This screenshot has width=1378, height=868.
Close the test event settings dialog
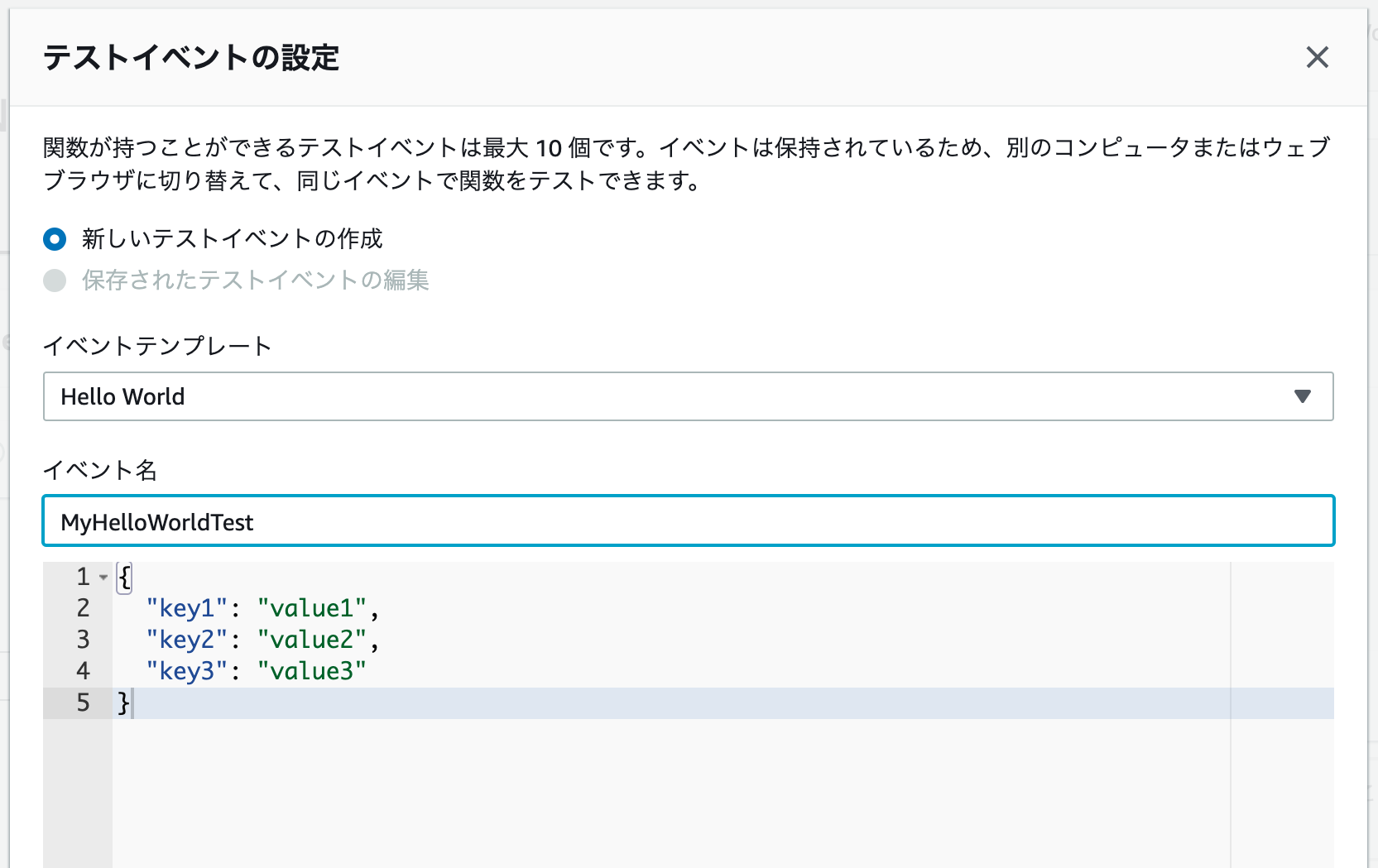[1317, 57]
